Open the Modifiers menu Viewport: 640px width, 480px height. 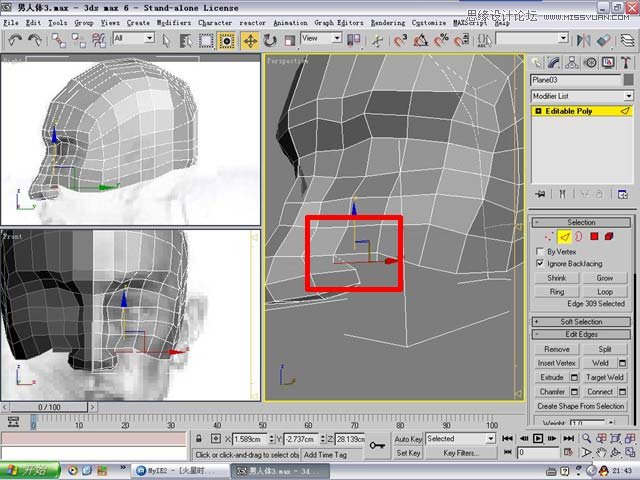tap(174, 23)
